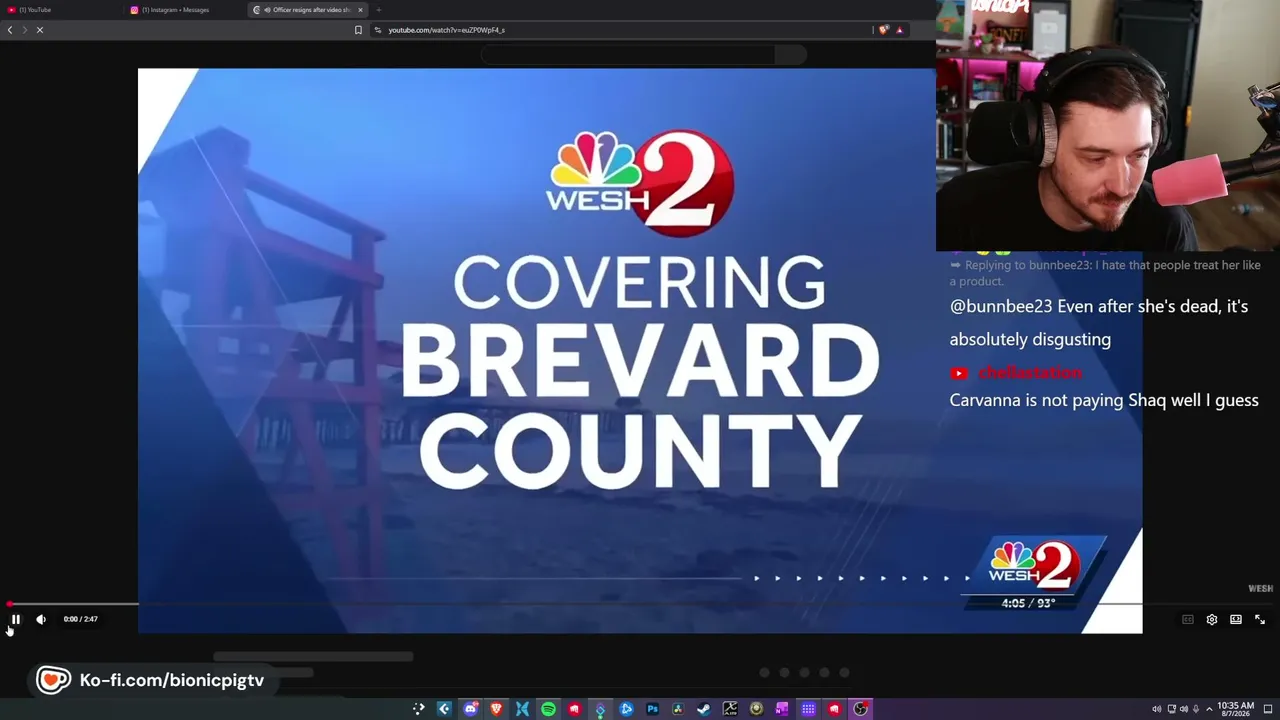This screenshot has width=1280, height=720.
Task: Open YouTube player settings gear
Action: pos(1212,620)
